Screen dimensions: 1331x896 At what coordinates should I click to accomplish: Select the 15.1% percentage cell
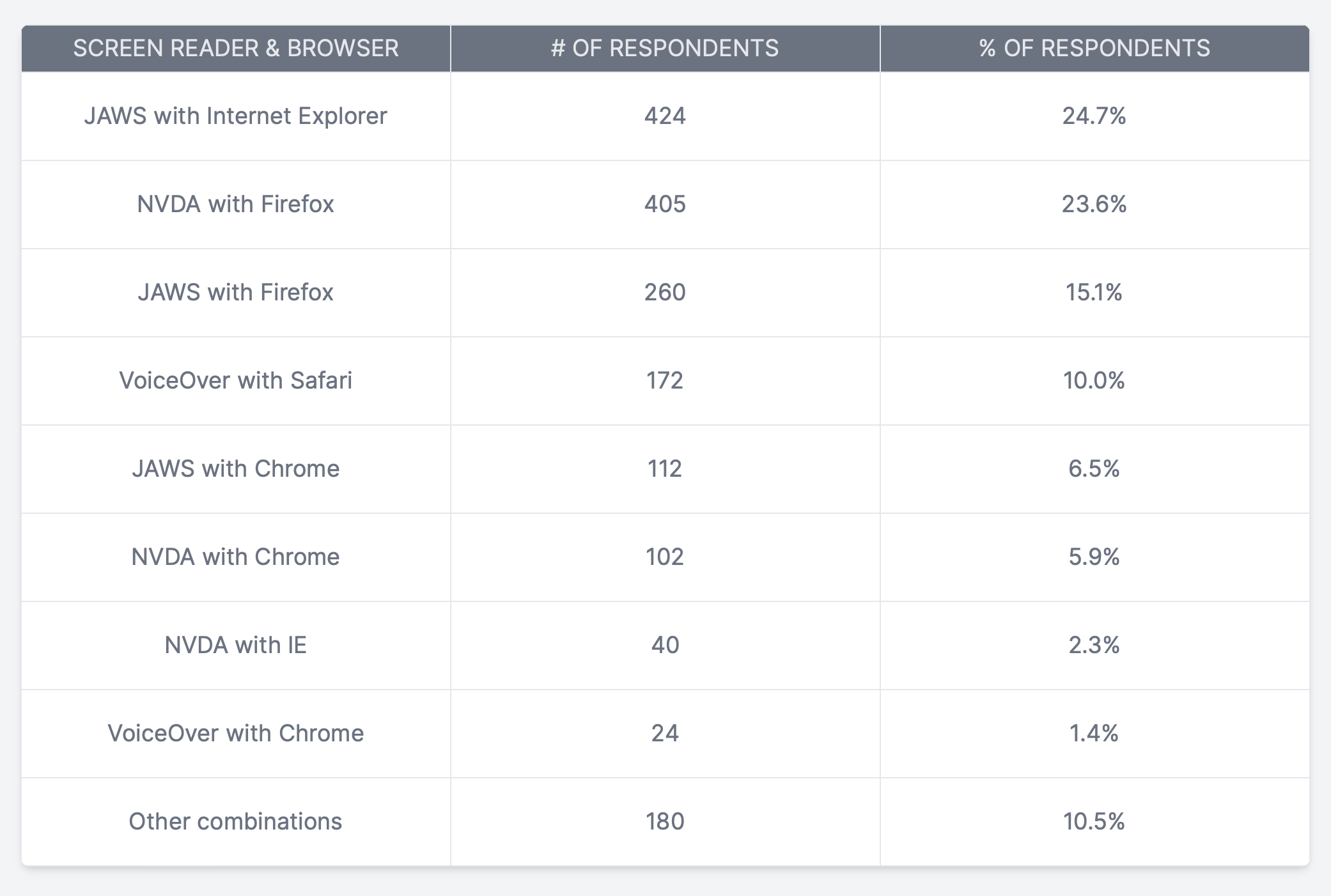point(1094,293)
